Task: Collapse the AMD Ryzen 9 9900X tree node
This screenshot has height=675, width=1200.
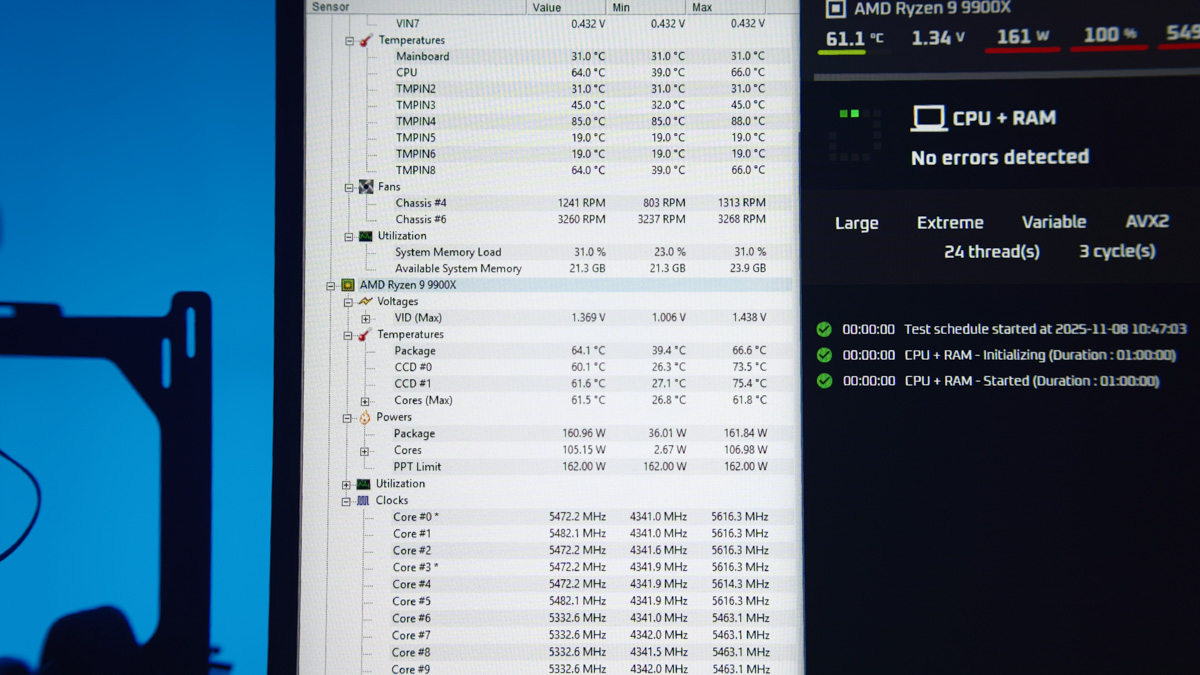Action: 331,286
